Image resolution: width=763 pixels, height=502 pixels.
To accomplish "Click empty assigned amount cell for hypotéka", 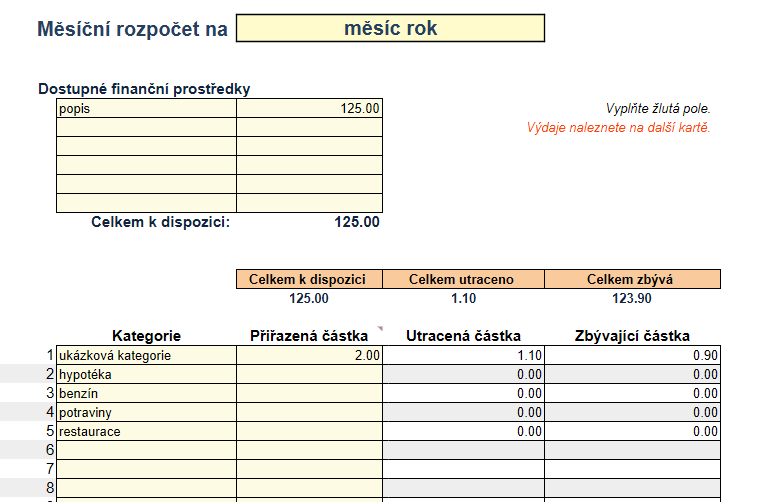I will click(x=309, y=374).
